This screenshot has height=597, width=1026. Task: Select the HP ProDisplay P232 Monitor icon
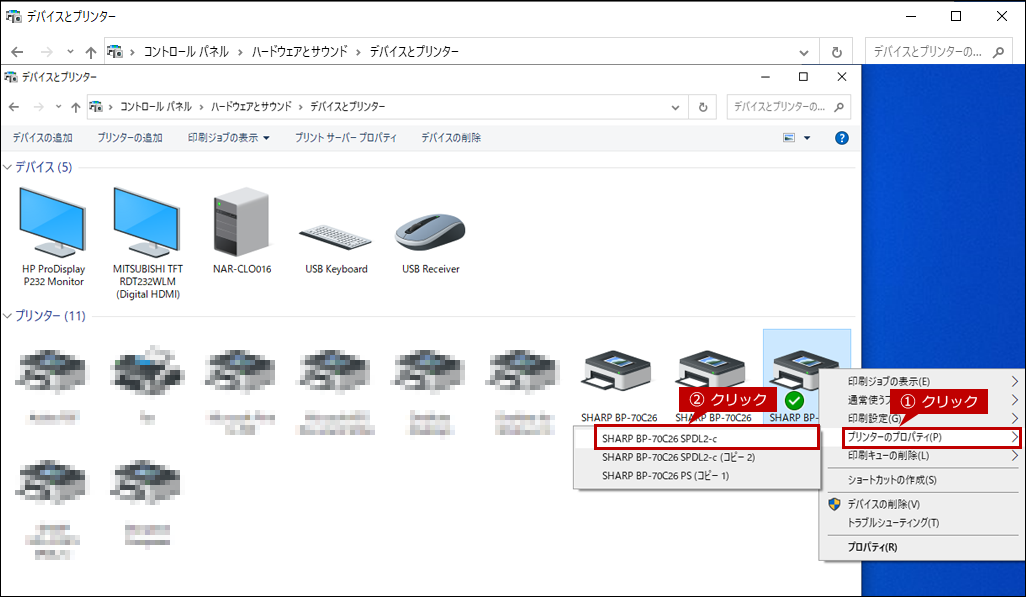click(x=53, y=222)
